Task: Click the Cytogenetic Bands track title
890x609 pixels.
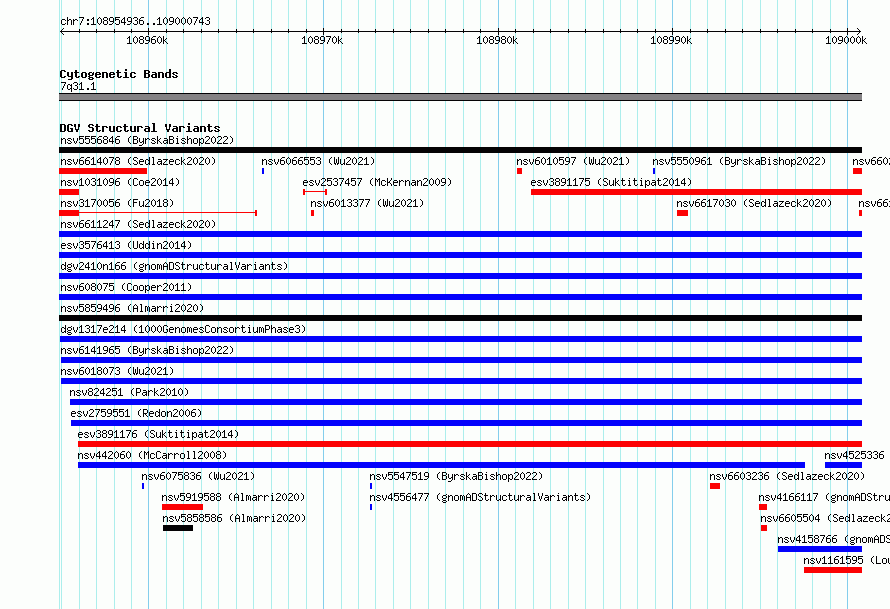Action: pos(119,74)
